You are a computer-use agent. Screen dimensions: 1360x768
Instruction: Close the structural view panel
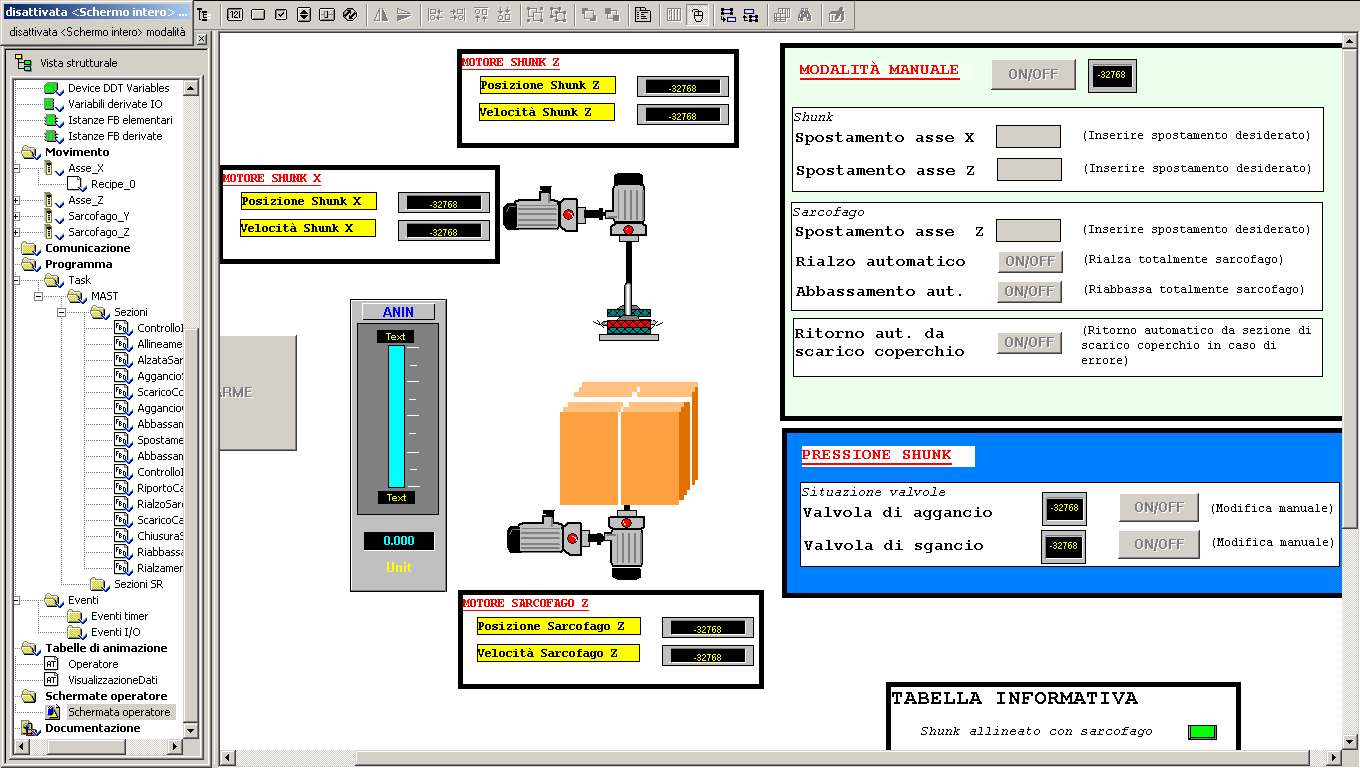click(201, 39)
